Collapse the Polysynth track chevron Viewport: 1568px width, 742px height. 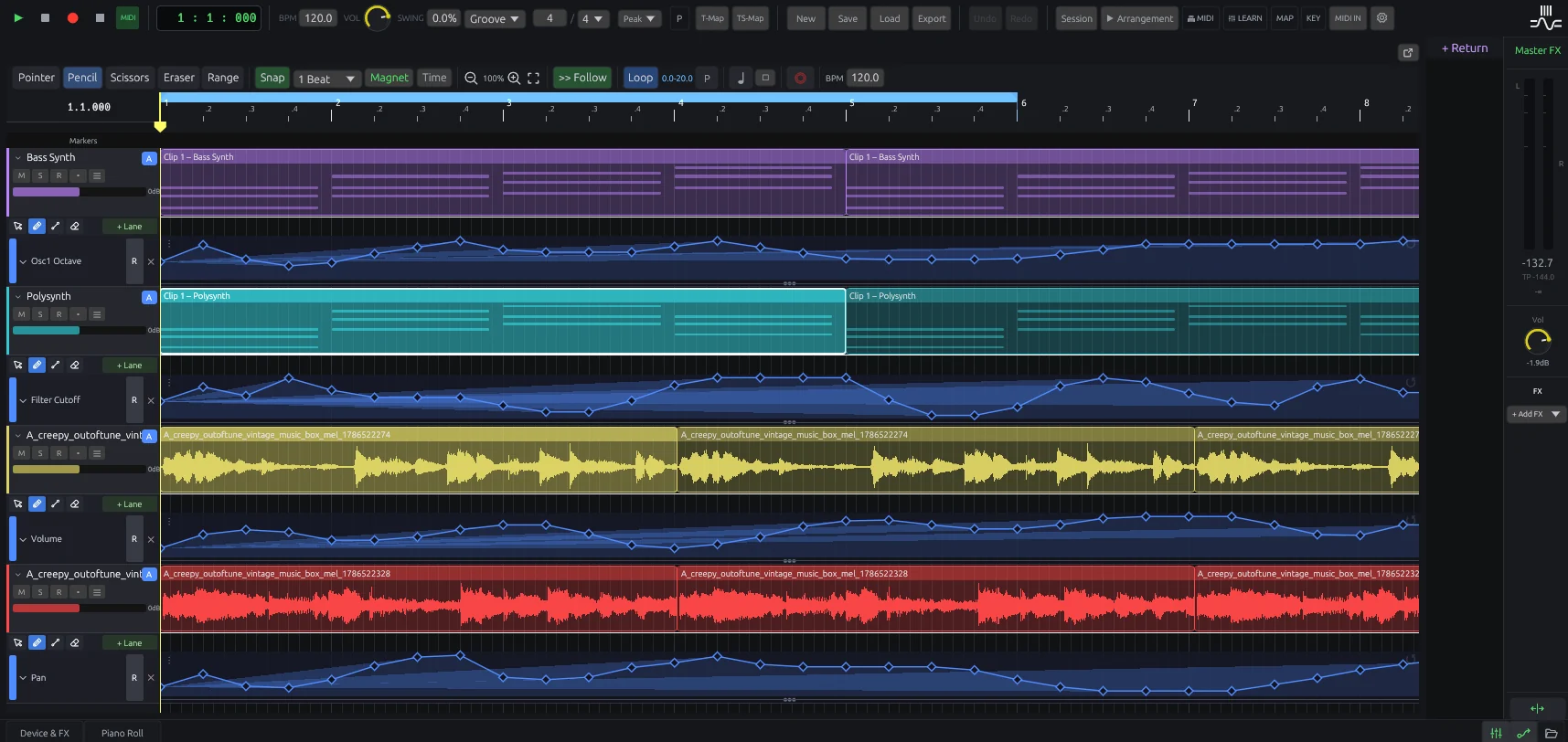17,297
